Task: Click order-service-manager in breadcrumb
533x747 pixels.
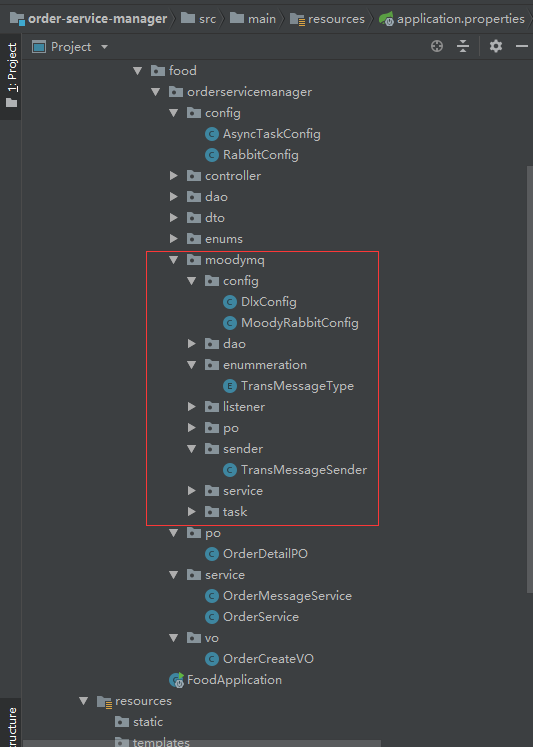Action: (x=89, y=19)
